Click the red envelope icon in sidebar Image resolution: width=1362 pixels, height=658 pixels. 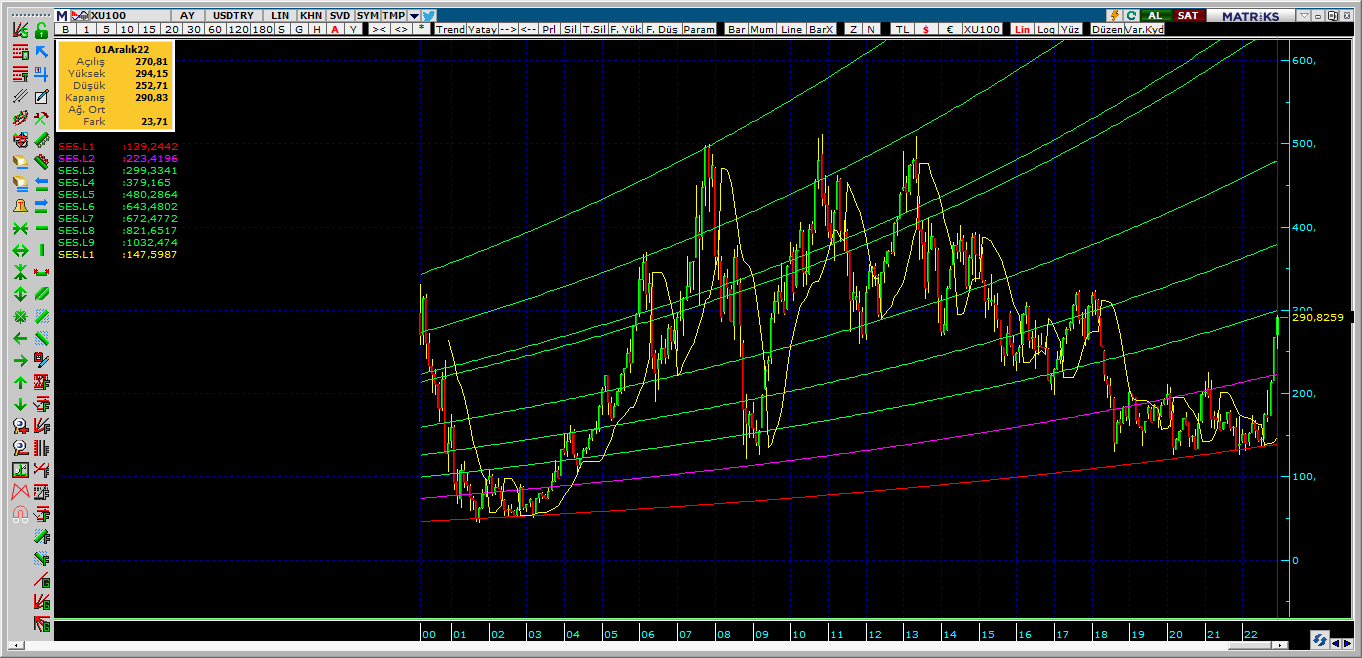point(20,492)
